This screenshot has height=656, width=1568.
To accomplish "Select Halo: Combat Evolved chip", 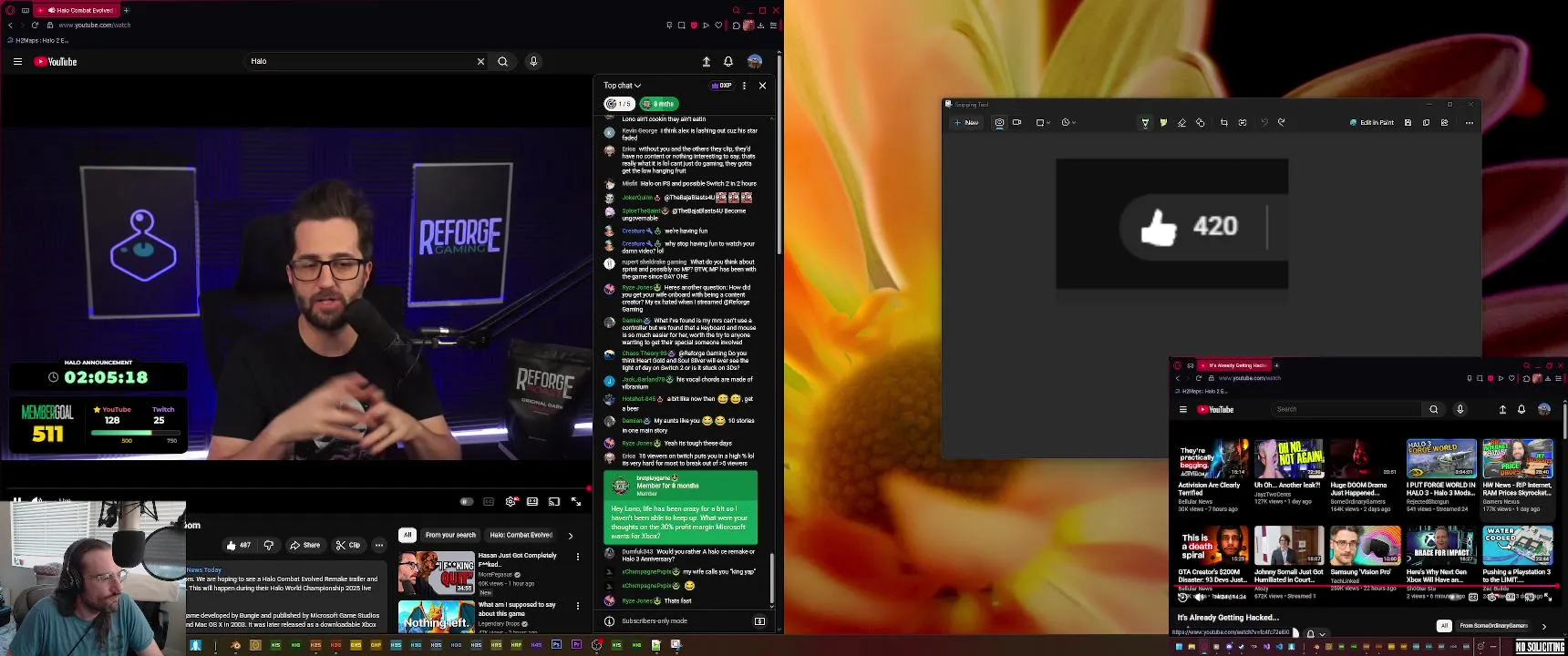I will [x=521, y=535].
